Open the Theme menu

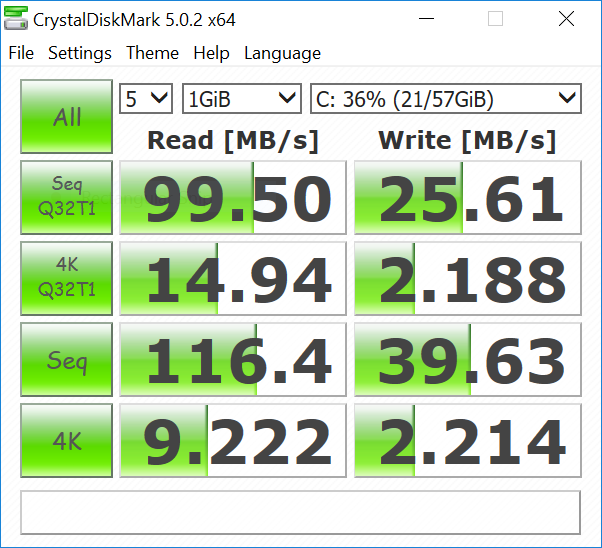point(153,53)
